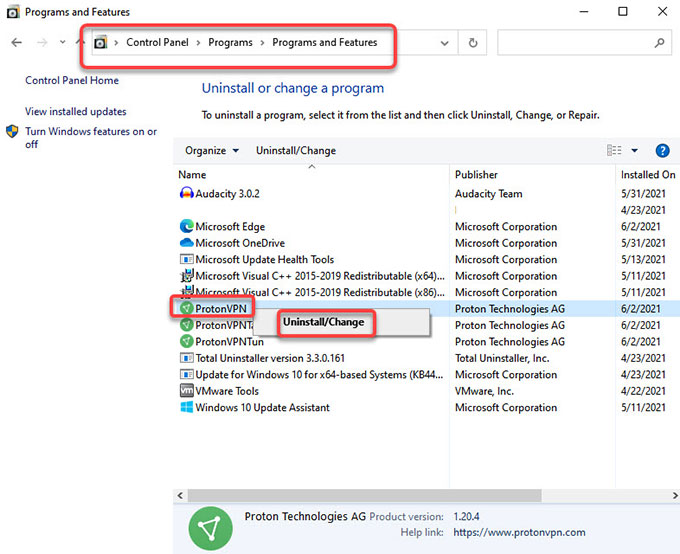
Task: Select the ProtonVPN entry name
Action: tap(221, 308)
